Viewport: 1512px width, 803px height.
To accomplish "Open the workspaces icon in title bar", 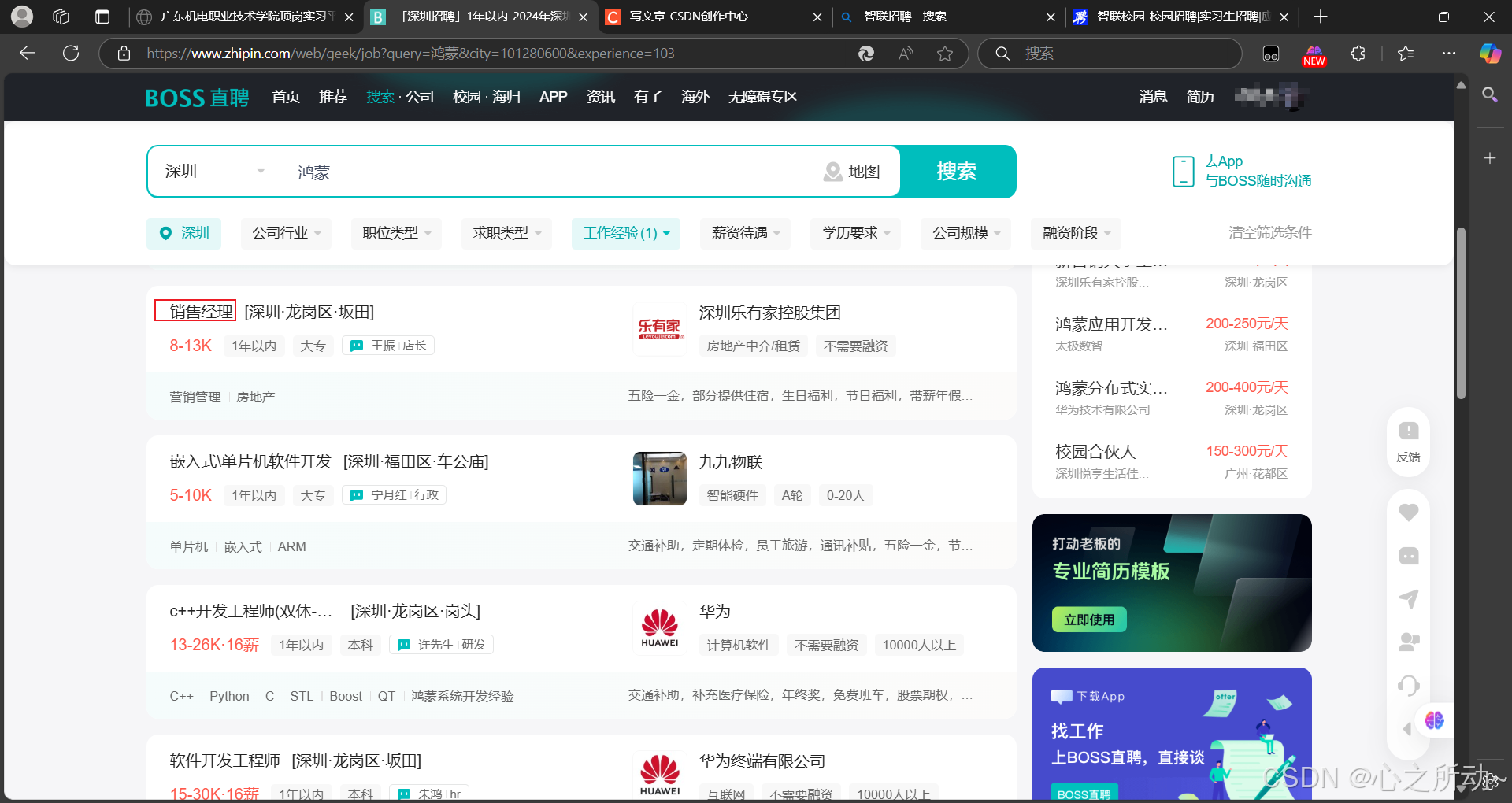I will [61, 17].
